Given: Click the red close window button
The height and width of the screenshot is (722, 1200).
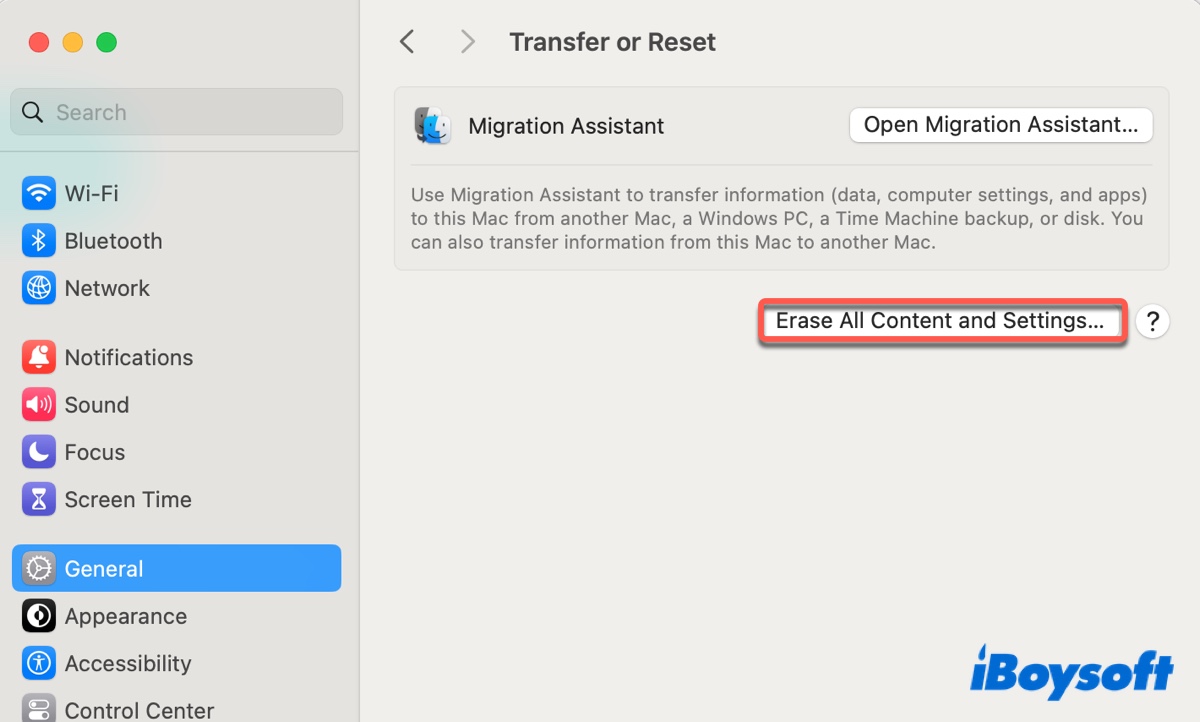Looking at the screenshot, I should pos(39,43).
